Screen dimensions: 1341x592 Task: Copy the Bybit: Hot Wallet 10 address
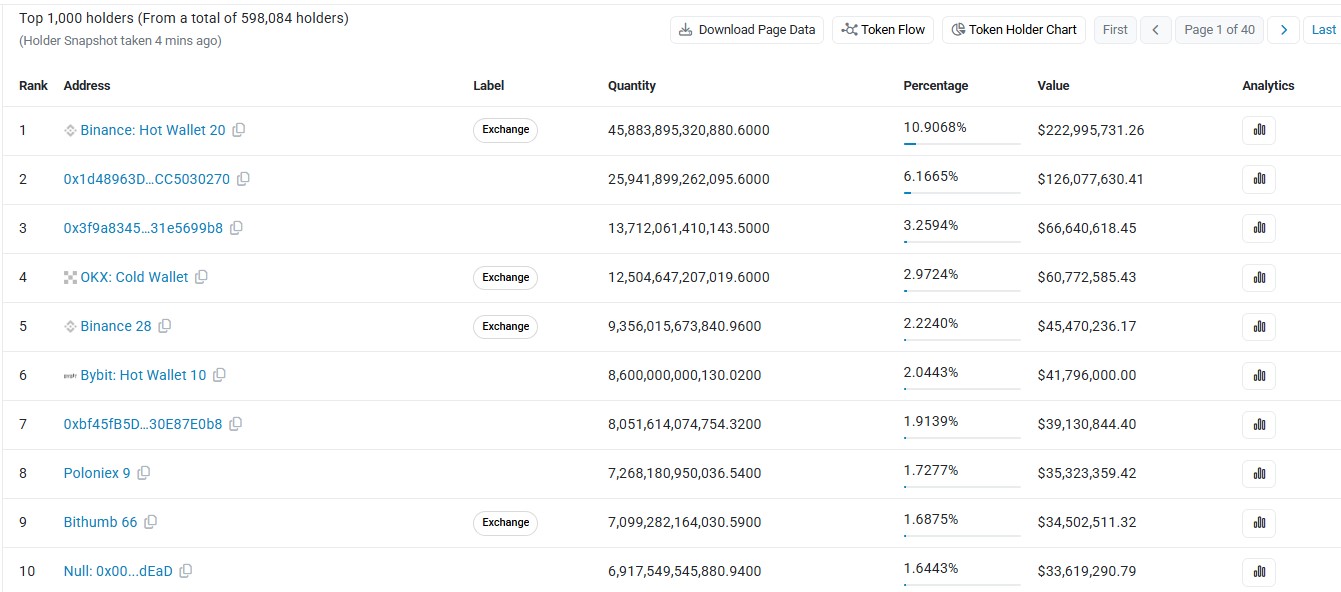click(219, 375)
